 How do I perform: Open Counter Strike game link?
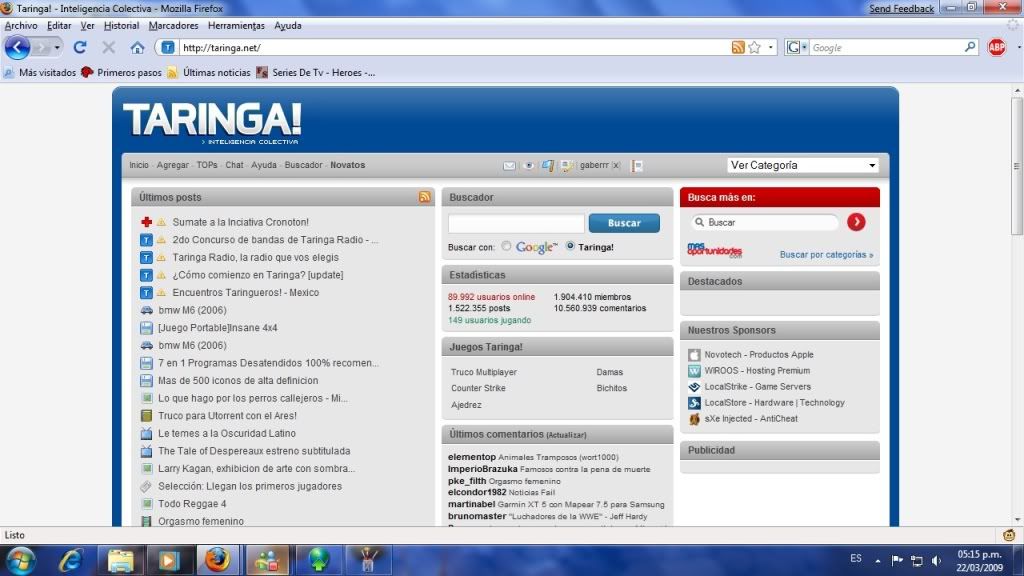pos(478,388)
